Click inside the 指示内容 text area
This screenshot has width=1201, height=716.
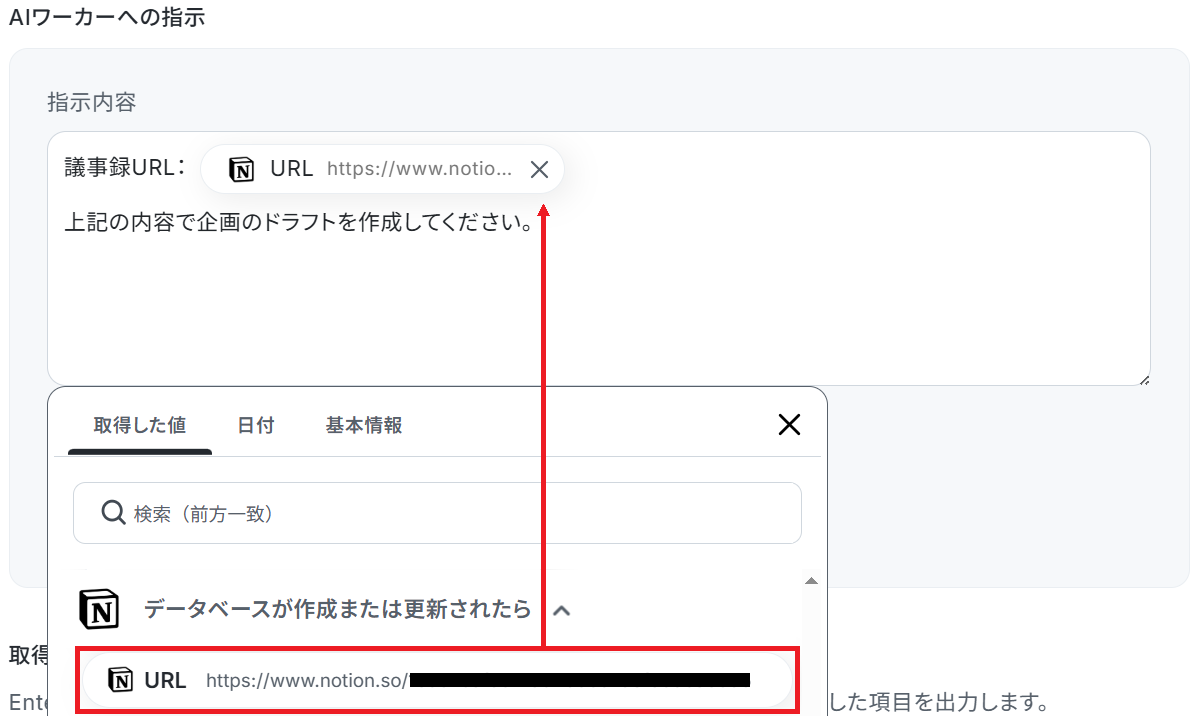coord(598,259)
